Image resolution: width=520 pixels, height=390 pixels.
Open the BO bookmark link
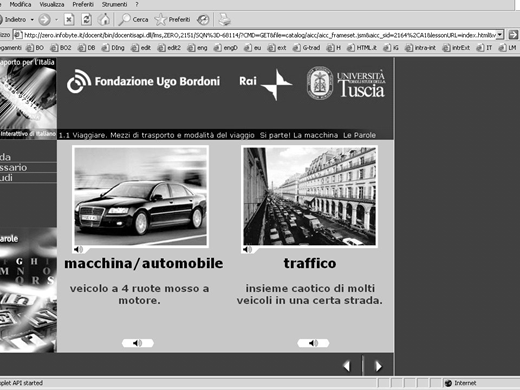tap(35, 48)
